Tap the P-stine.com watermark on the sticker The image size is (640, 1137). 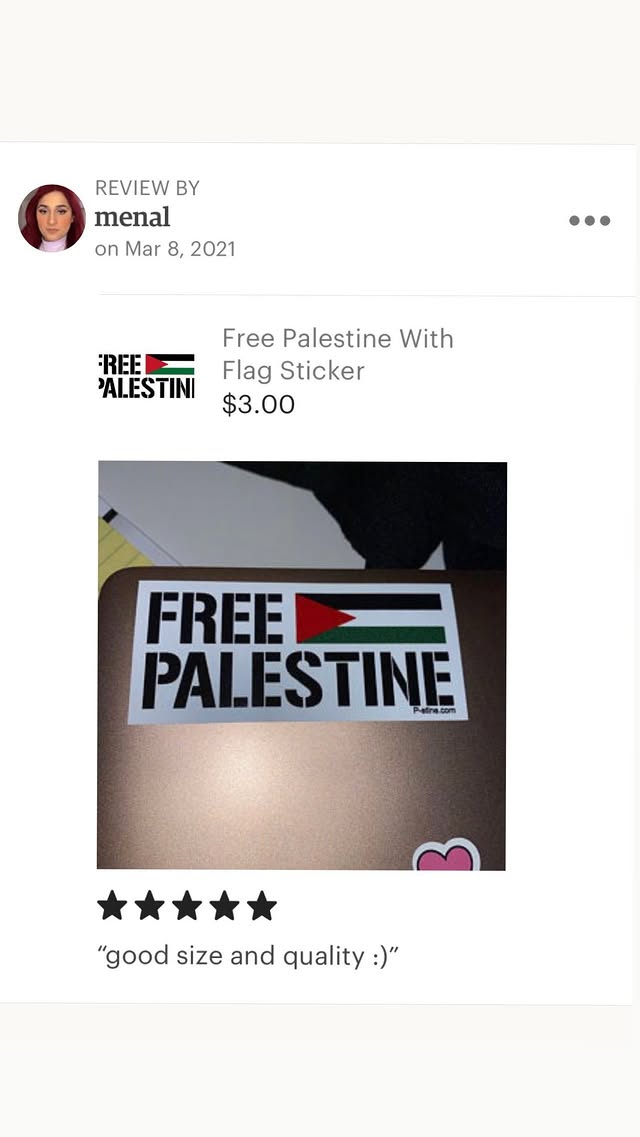click(x=434, y=711)
